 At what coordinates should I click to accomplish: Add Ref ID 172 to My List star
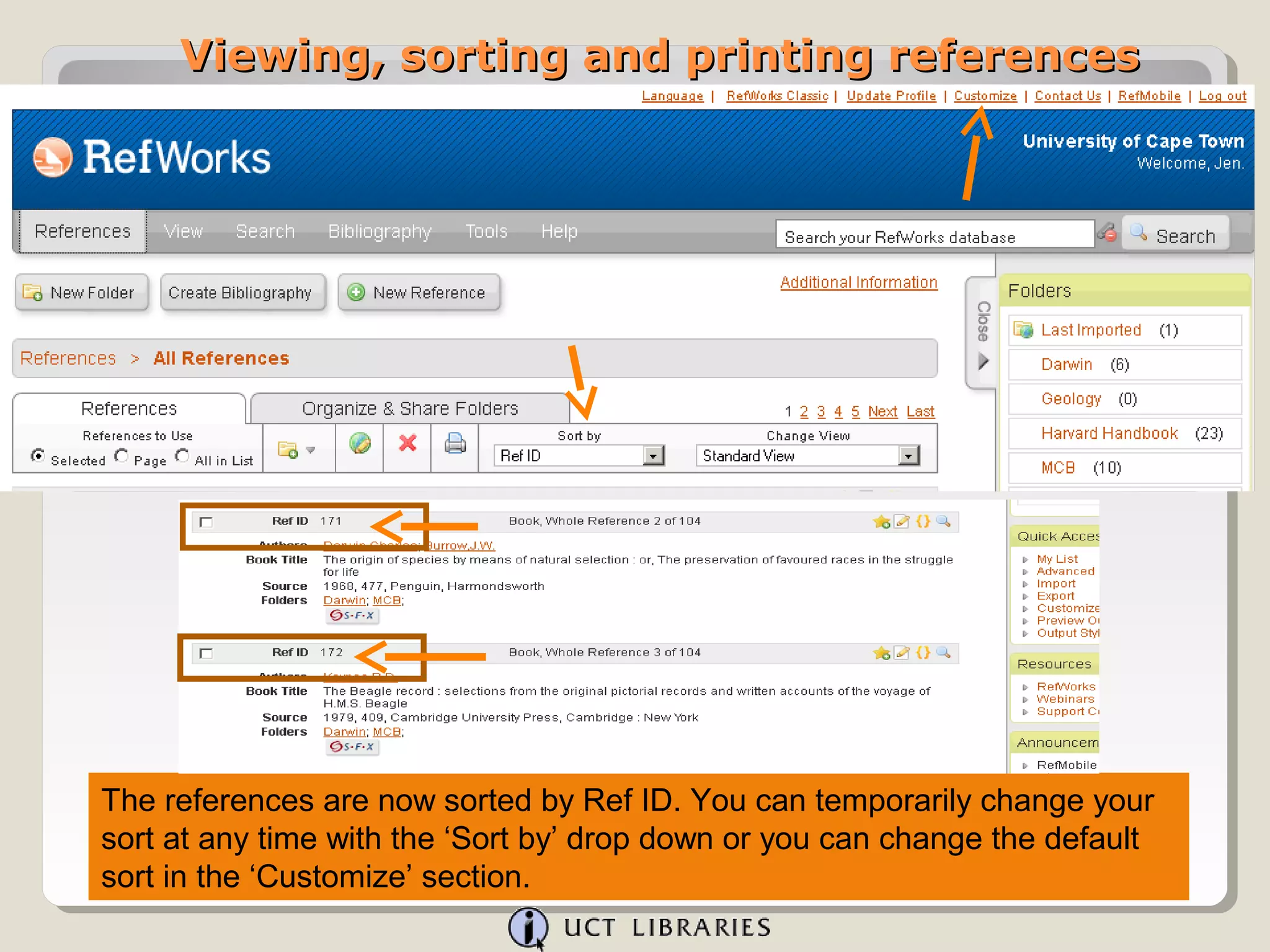(881, 653)
